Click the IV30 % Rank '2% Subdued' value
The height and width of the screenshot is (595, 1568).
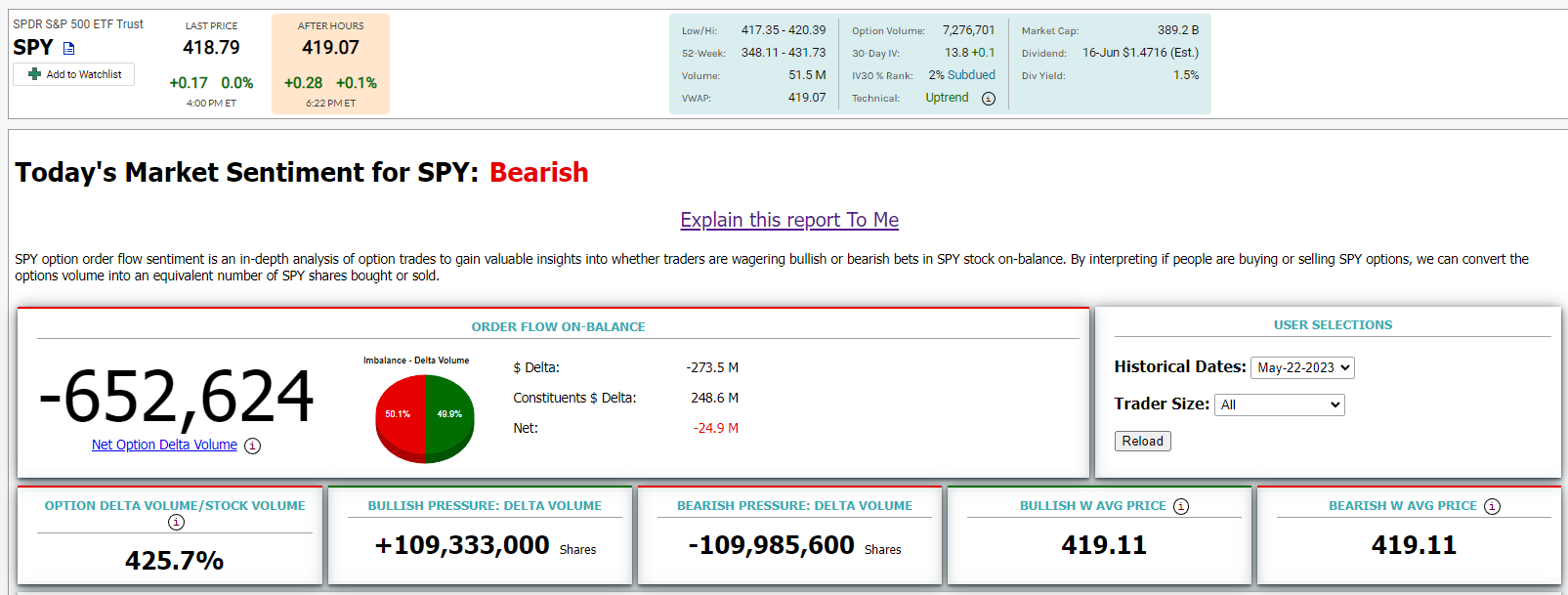(962, 75)
